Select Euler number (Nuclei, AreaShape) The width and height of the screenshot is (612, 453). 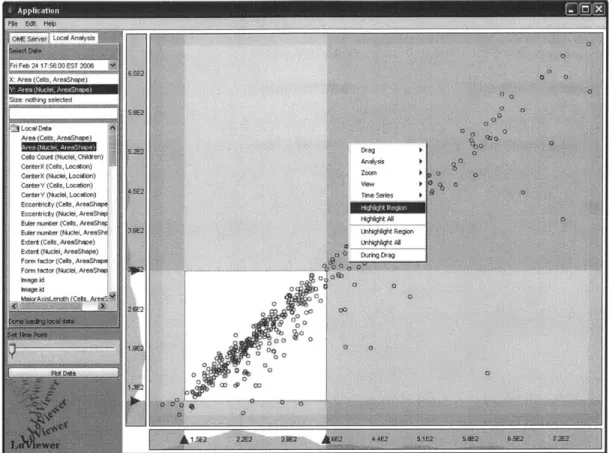click(64, 233)
